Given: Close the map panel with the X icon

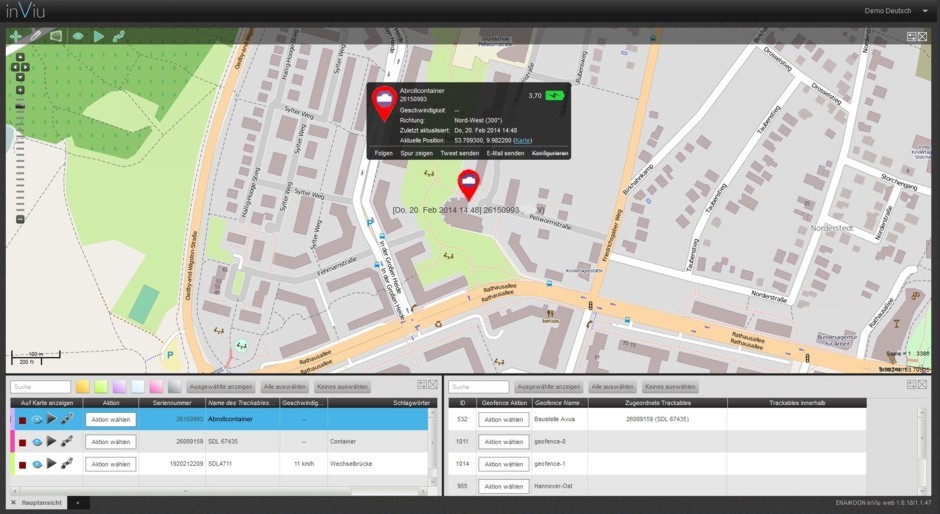Looking at the screenshot, I should click(x=923, y=37).
